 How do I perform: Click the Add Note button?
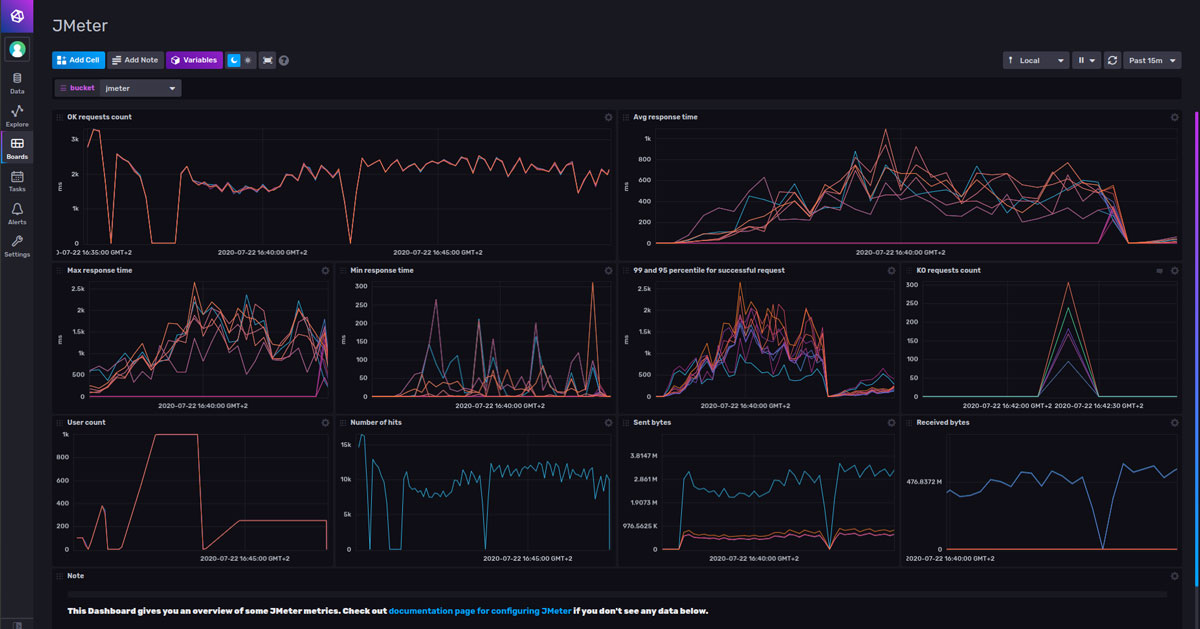pyautogui.click(x=135, y=60)
